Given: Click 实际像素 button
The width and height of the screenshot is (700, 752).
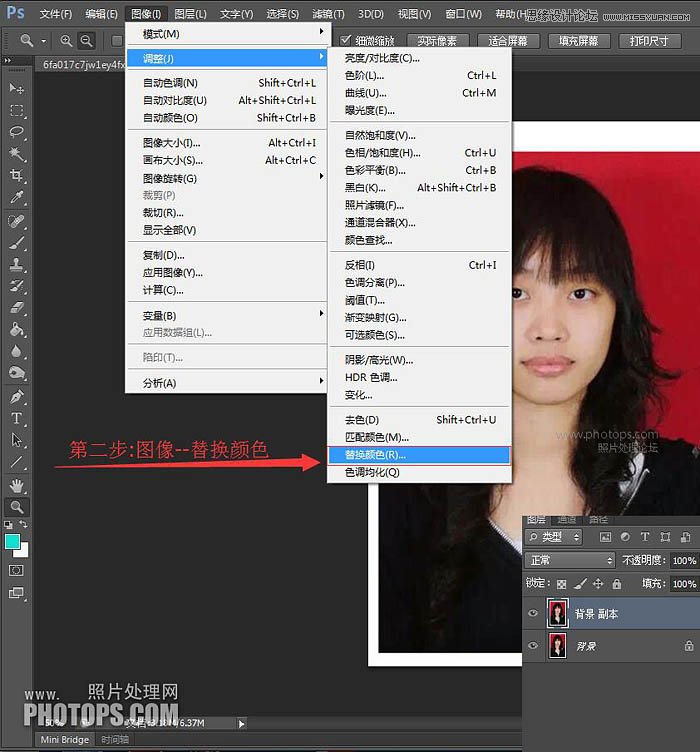Looking at the screenshot, I should click(437, 41).
